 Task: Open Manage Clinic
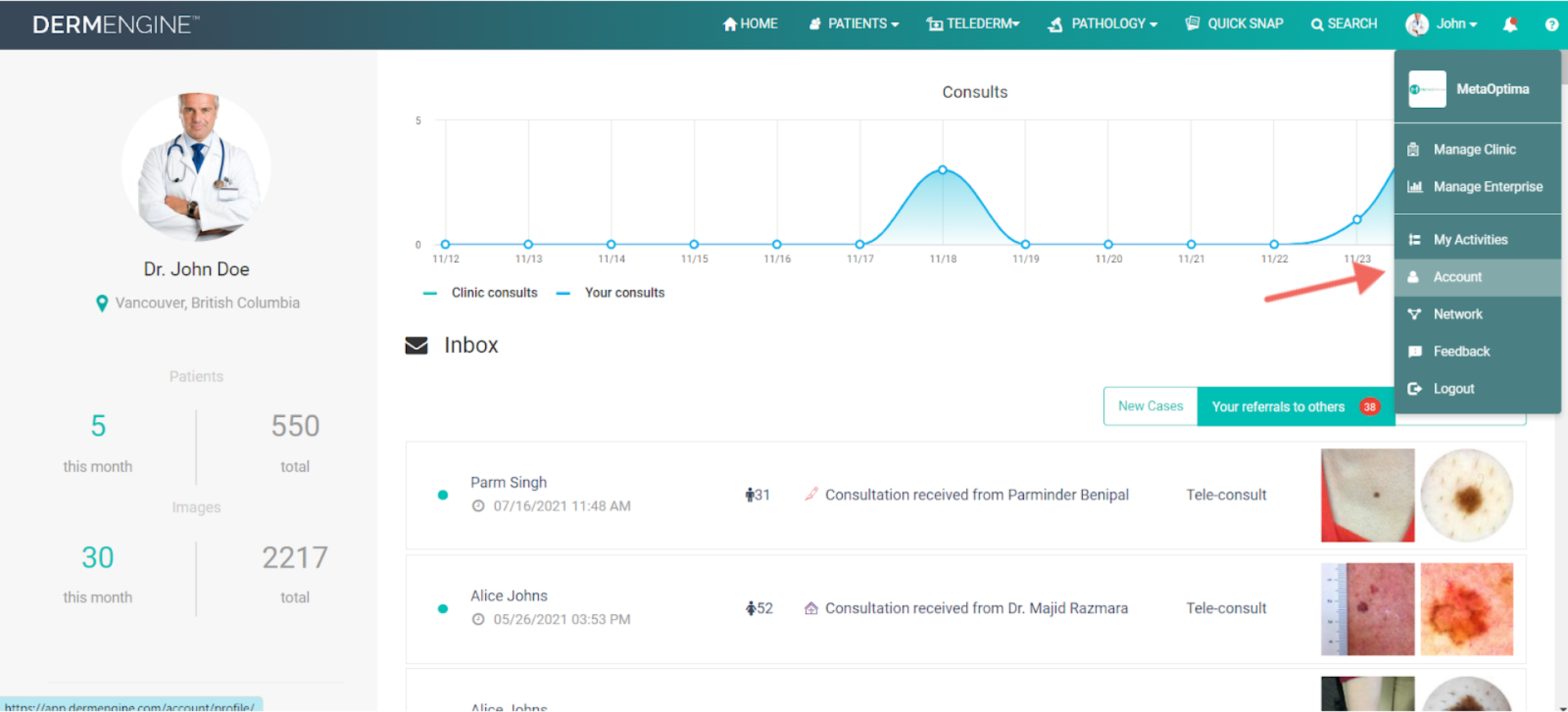(1477, 149)
